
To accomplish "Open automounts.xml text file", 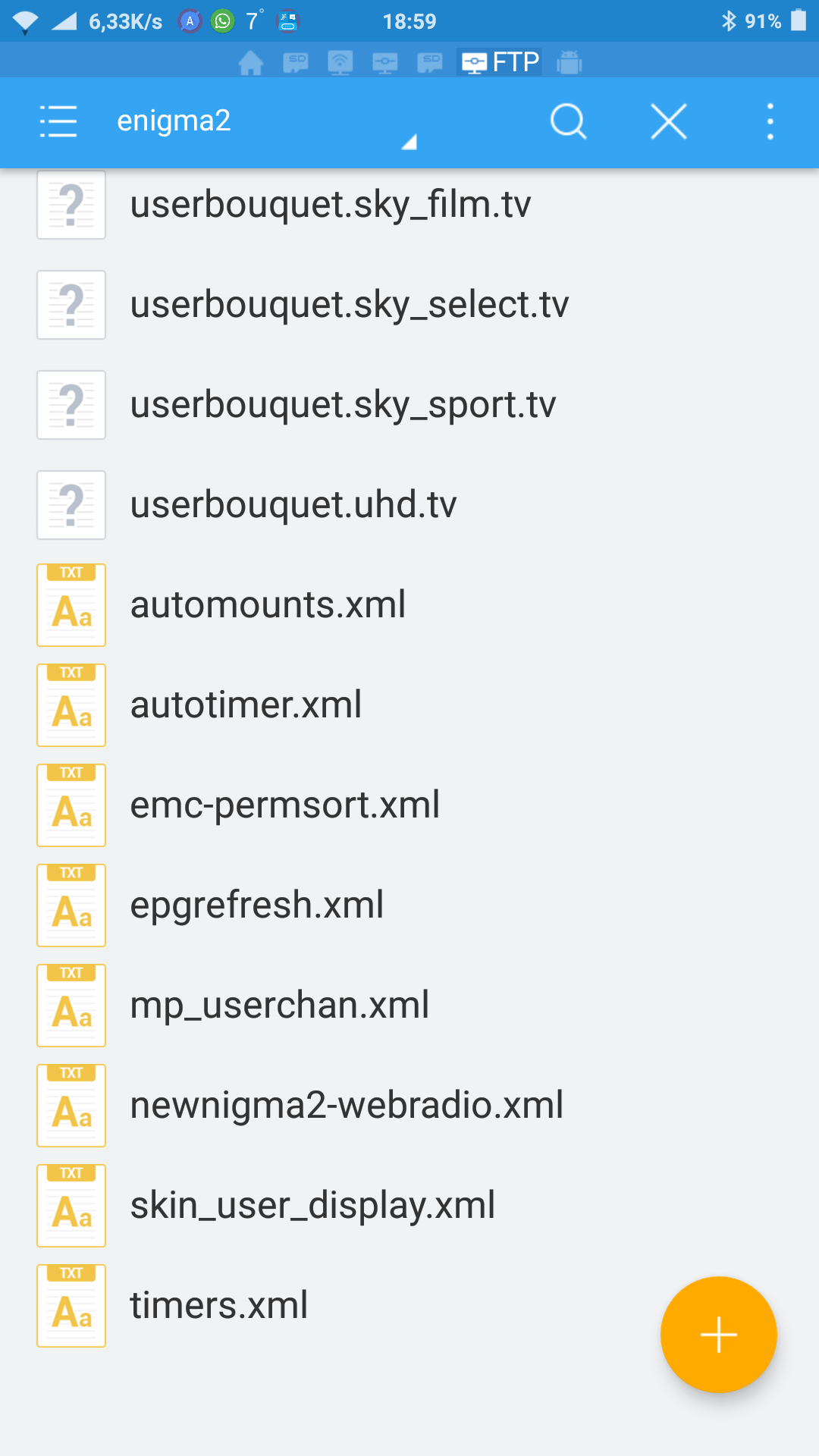I will click(409, 605).
